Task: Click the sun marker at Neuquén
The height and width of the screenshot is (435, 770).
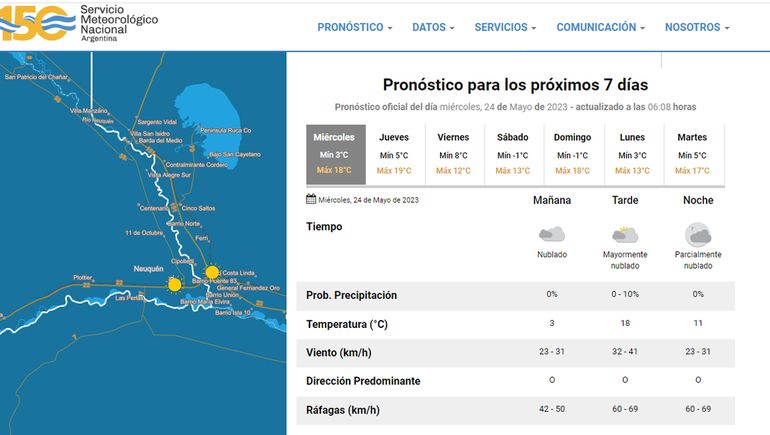Action: (175, 285)
